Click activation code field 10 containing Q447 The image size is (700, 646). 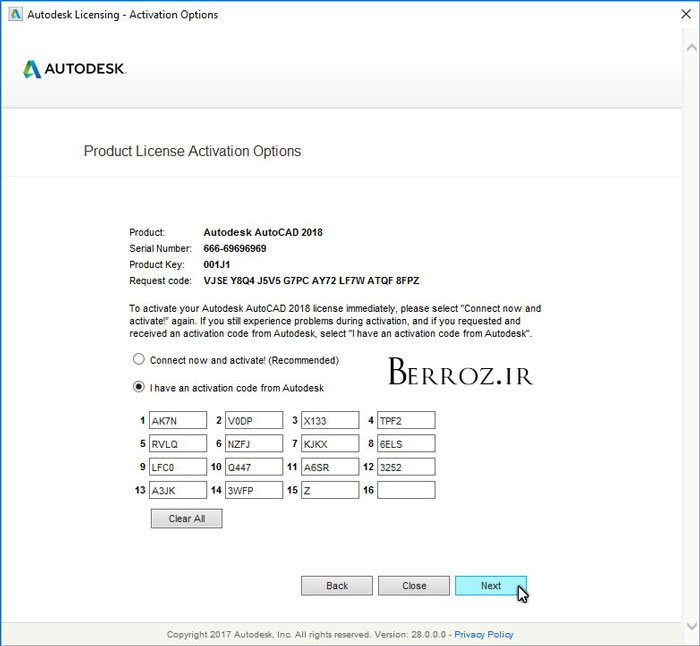(x=254, y=467)
